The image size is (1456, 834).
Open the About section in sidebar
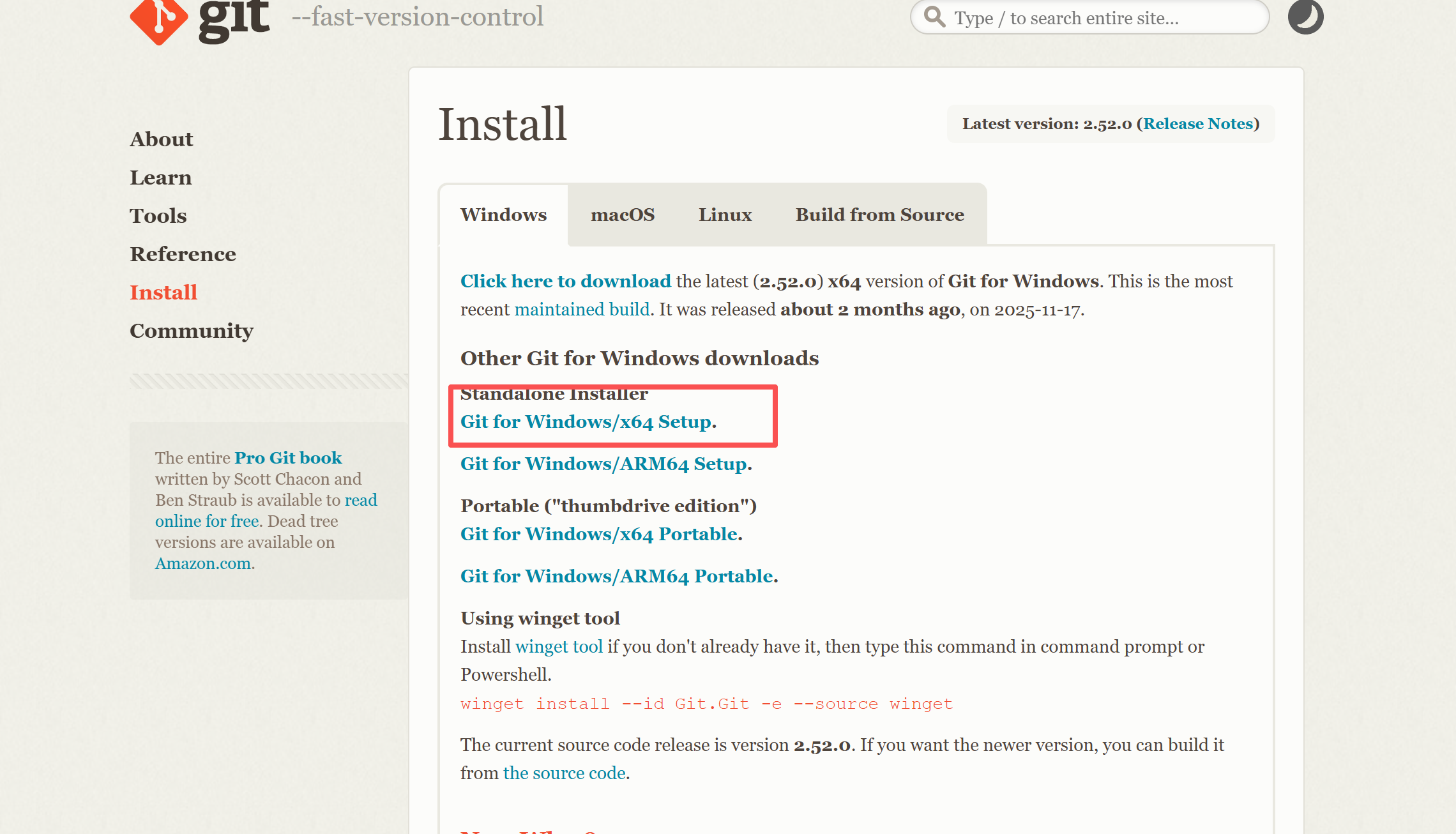point(161,139)
